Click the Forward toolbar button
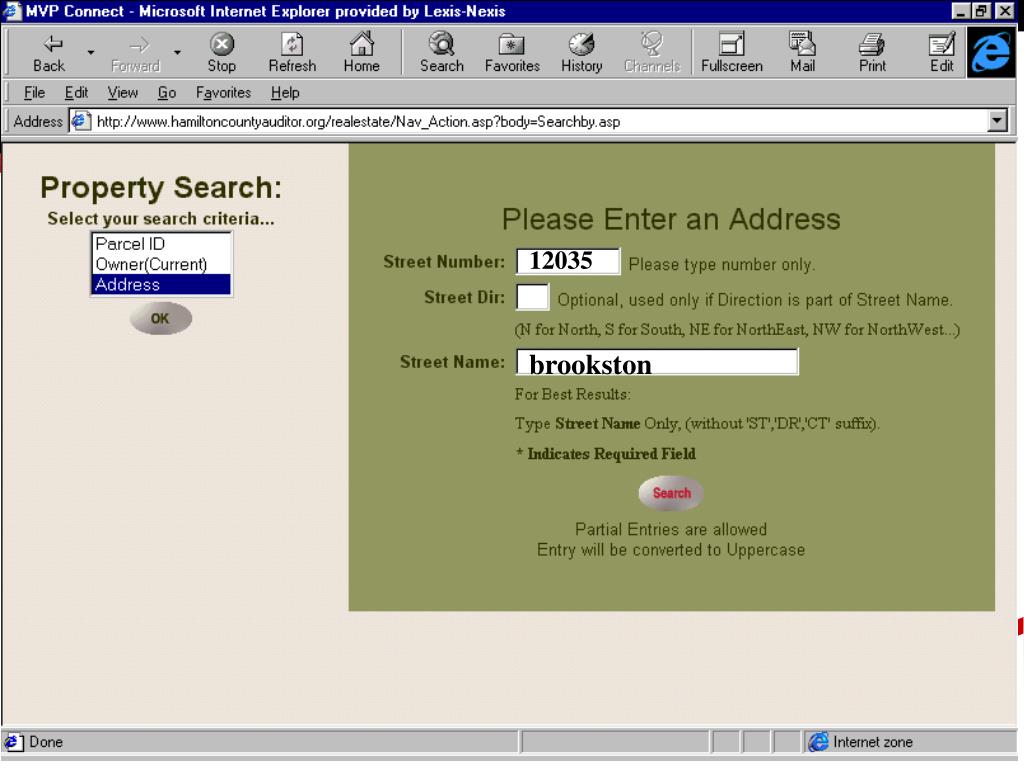The height and width of the screenshot is (768, 1024). (135, 54)
